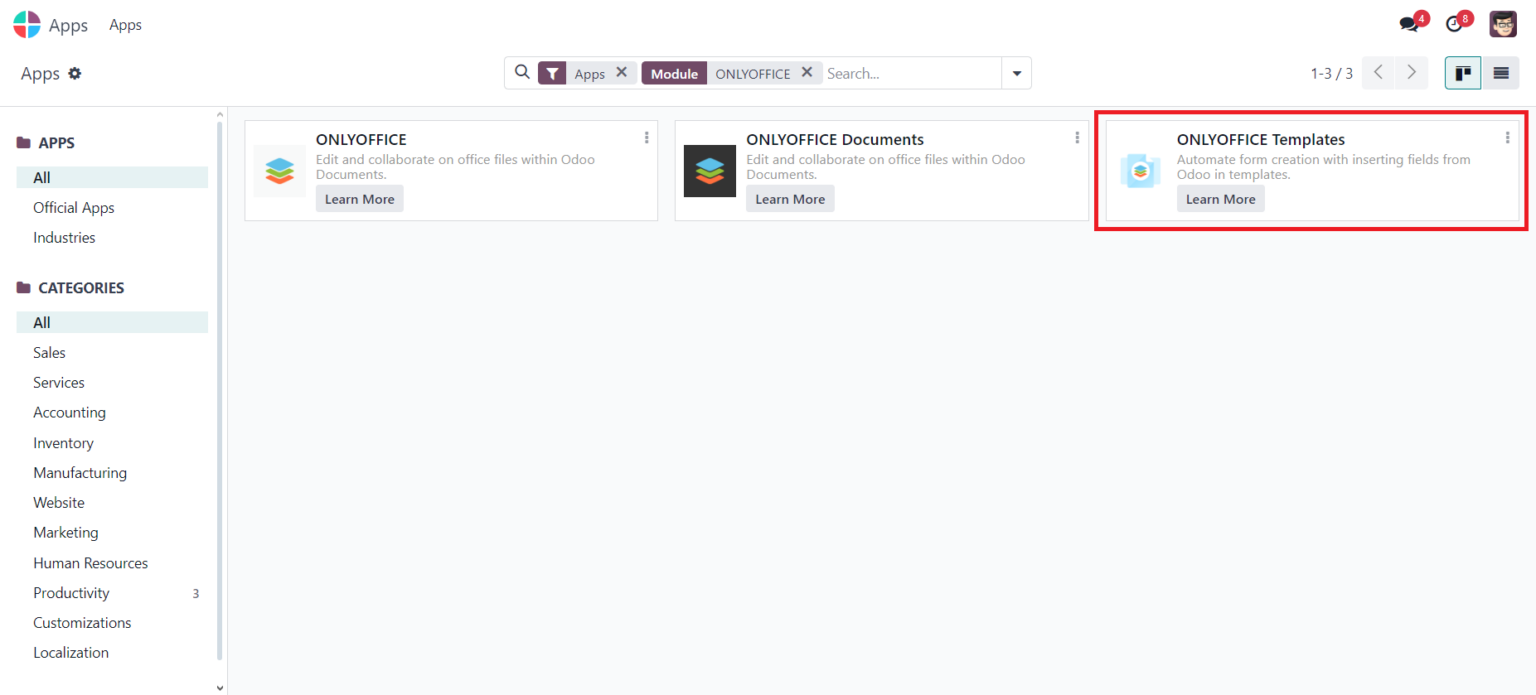Click the next page arrow

click(x=1411, y=72)
